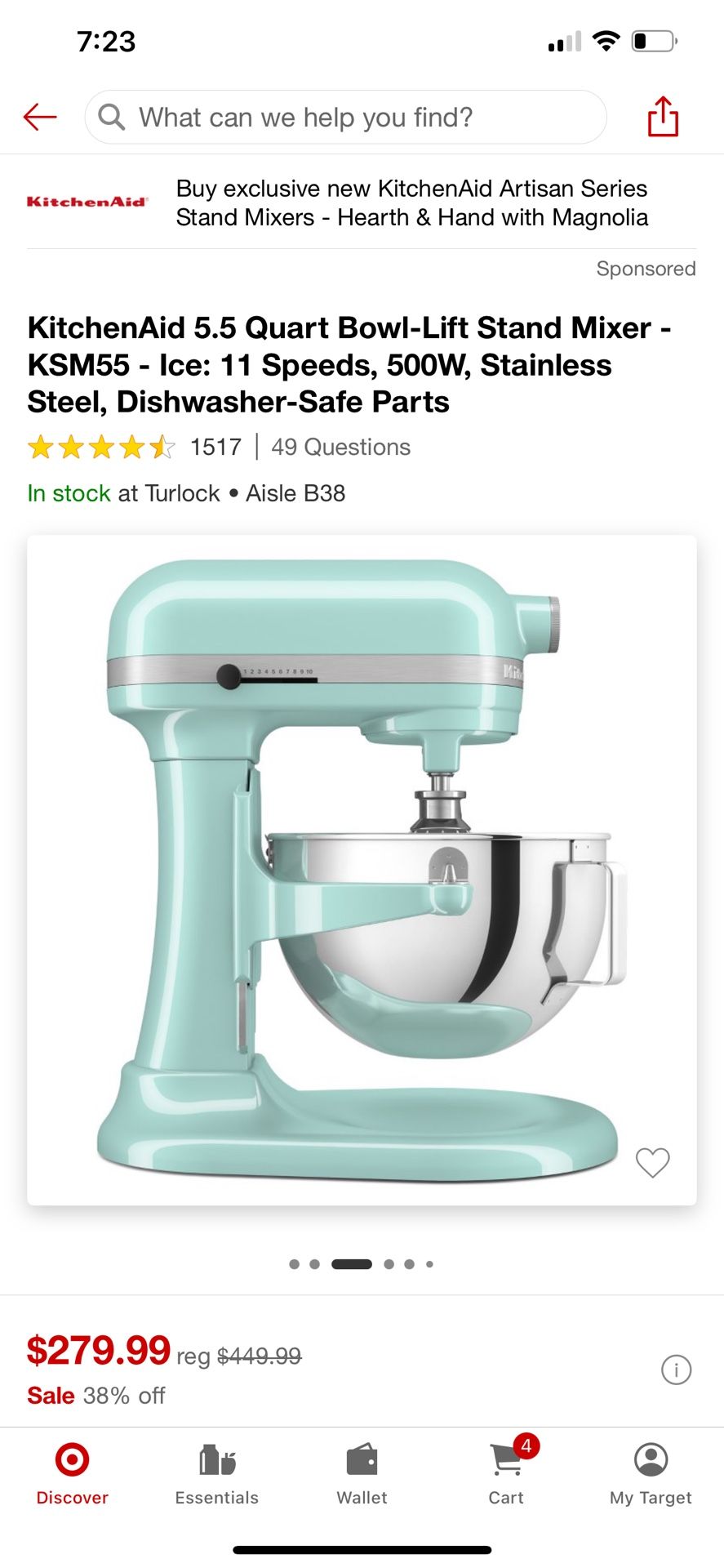
Task: Focus the 'What can we help you find?' field
Action: (x=345, y=117)
